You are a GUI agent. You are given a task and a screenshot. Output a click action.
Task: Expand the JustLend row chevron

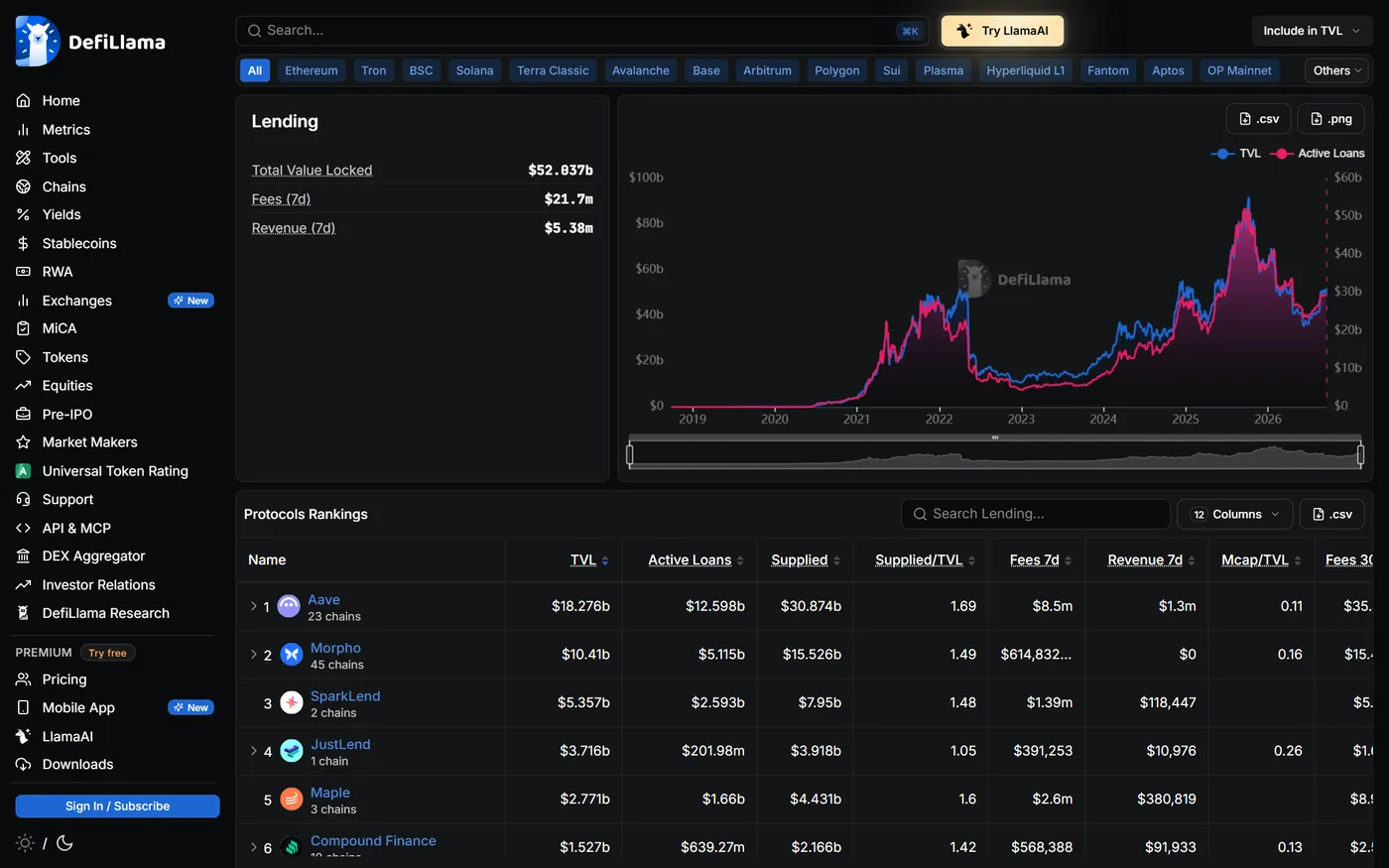pos(253,751)
